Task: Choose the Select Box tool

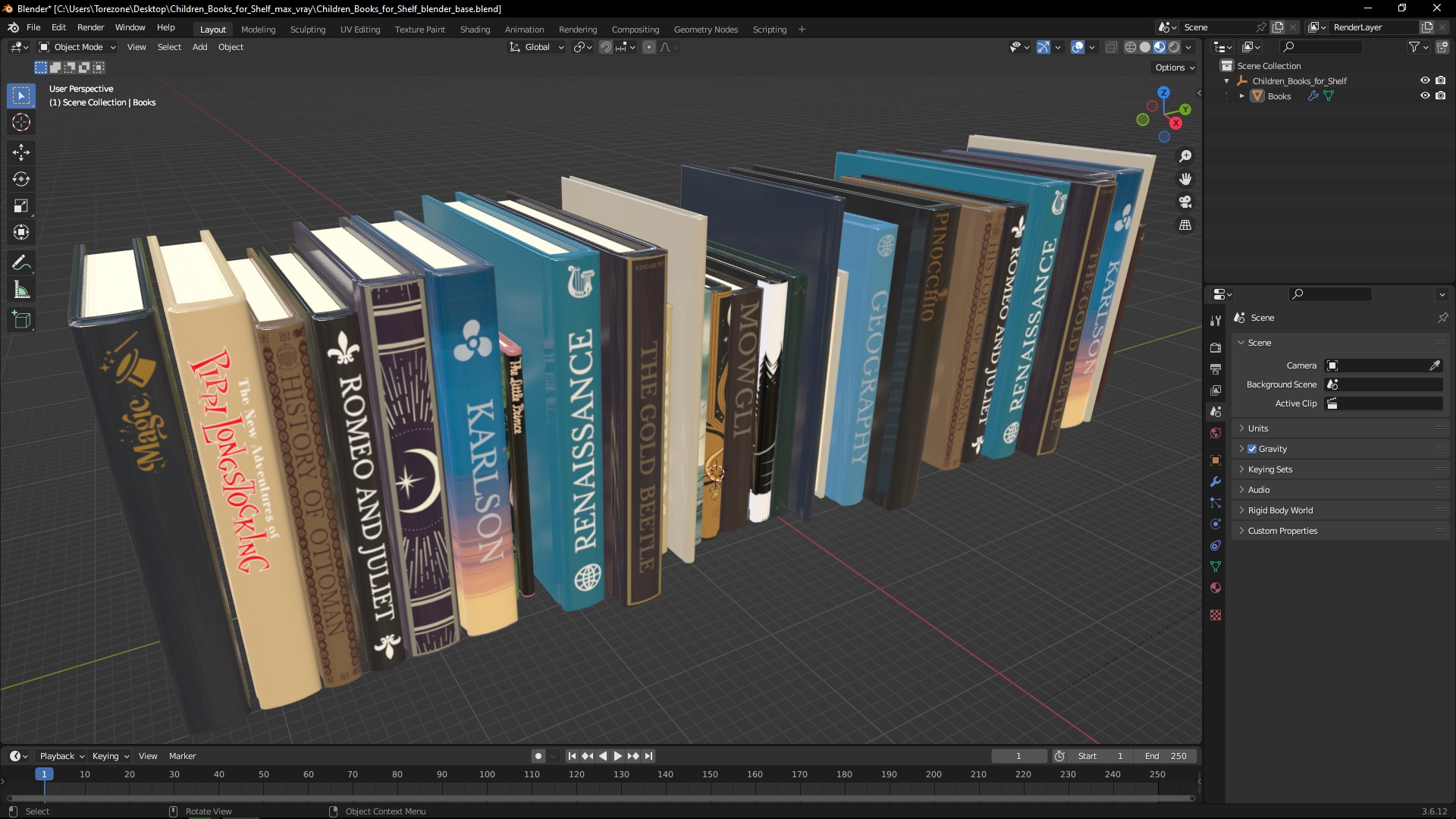Action: pos(21,96)
